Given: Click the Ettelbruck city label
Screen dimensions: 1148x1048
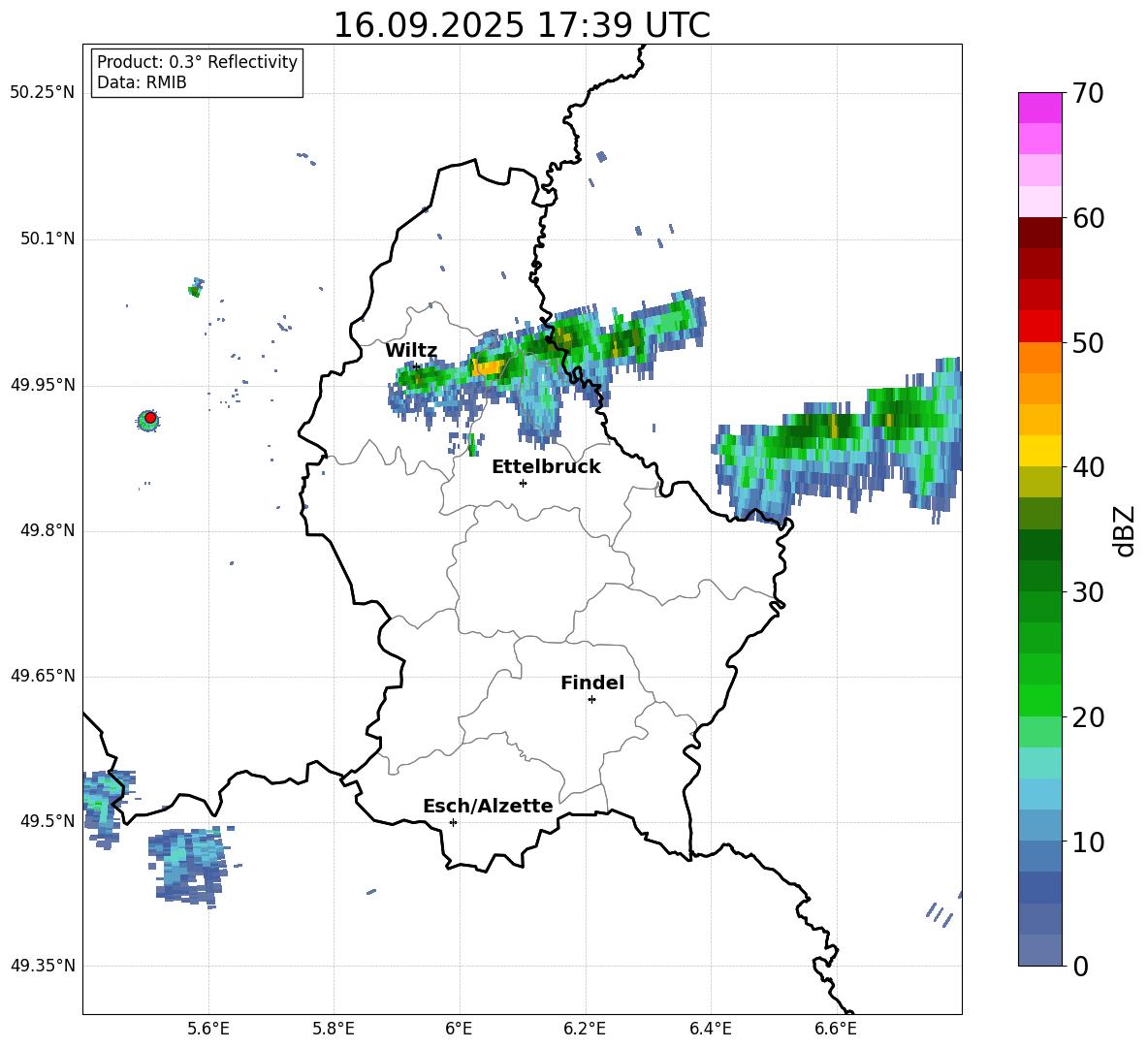Looking at the screenshot, I should [546, 467].
